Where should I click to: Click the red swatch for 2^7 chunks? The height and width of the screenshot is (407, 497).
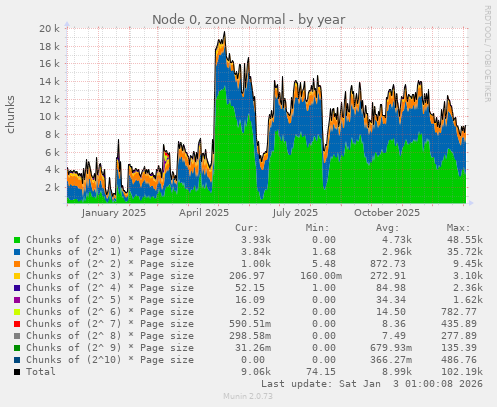[17, 324]
